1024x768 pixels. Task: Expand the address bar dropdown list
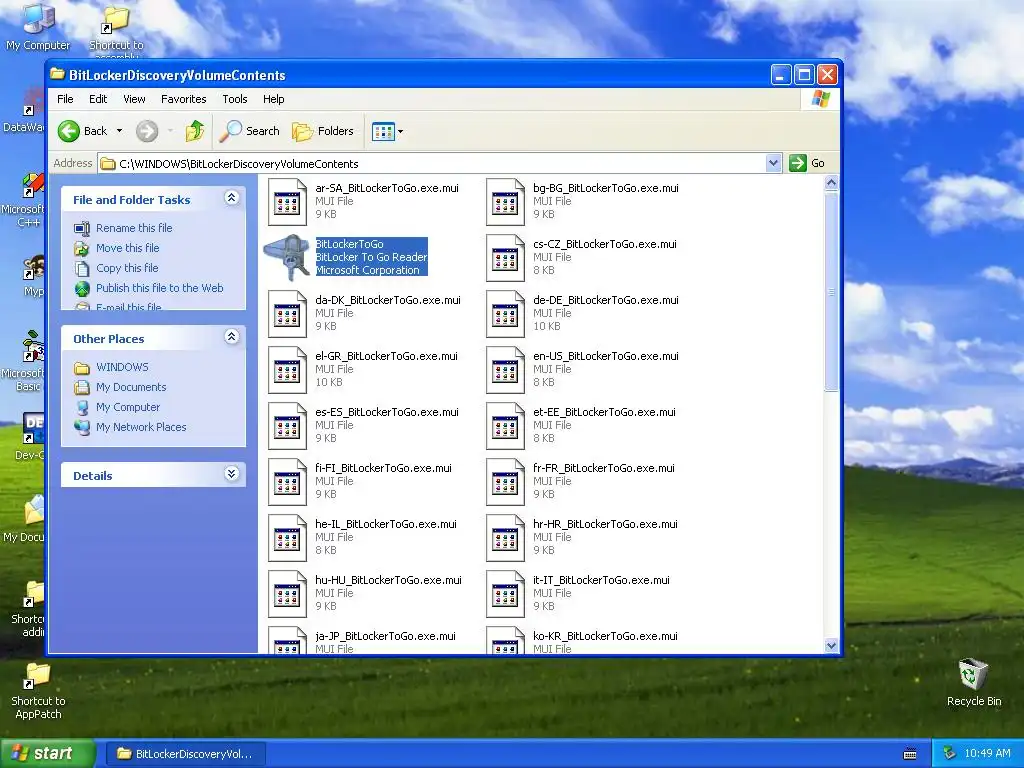773,163
